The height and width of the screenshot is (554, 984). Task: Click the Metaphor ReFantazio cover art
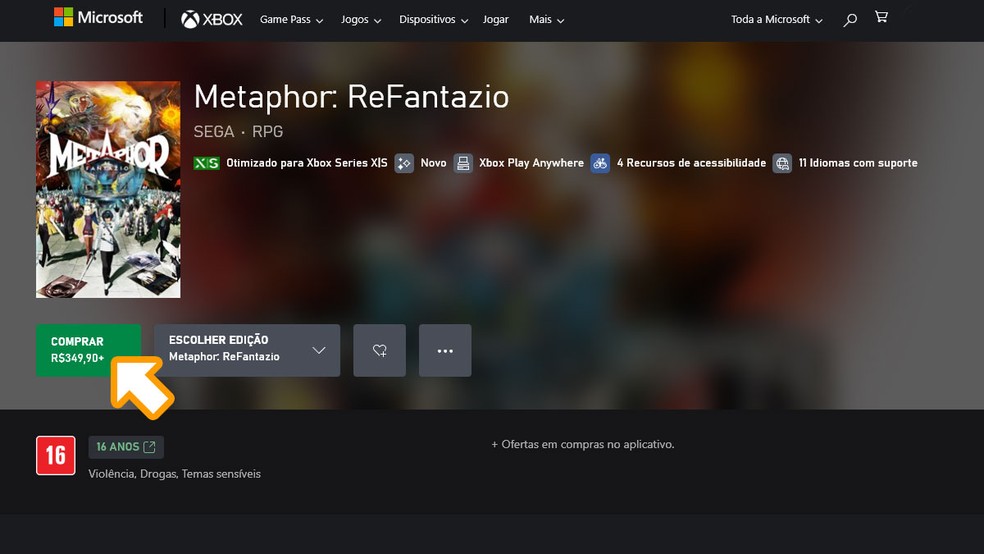tap(108, 189)
